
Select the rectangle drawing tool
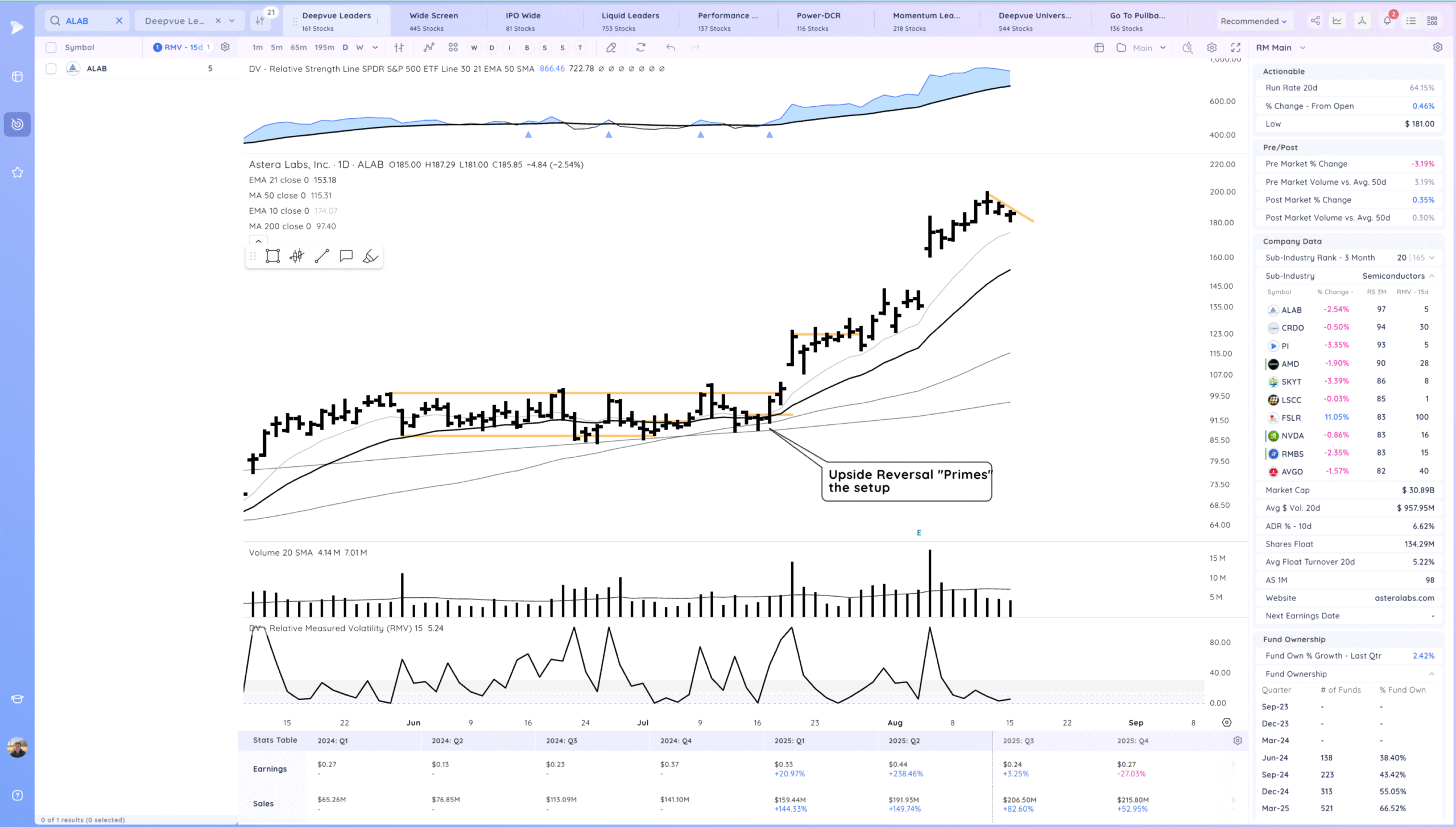(273, 257)
